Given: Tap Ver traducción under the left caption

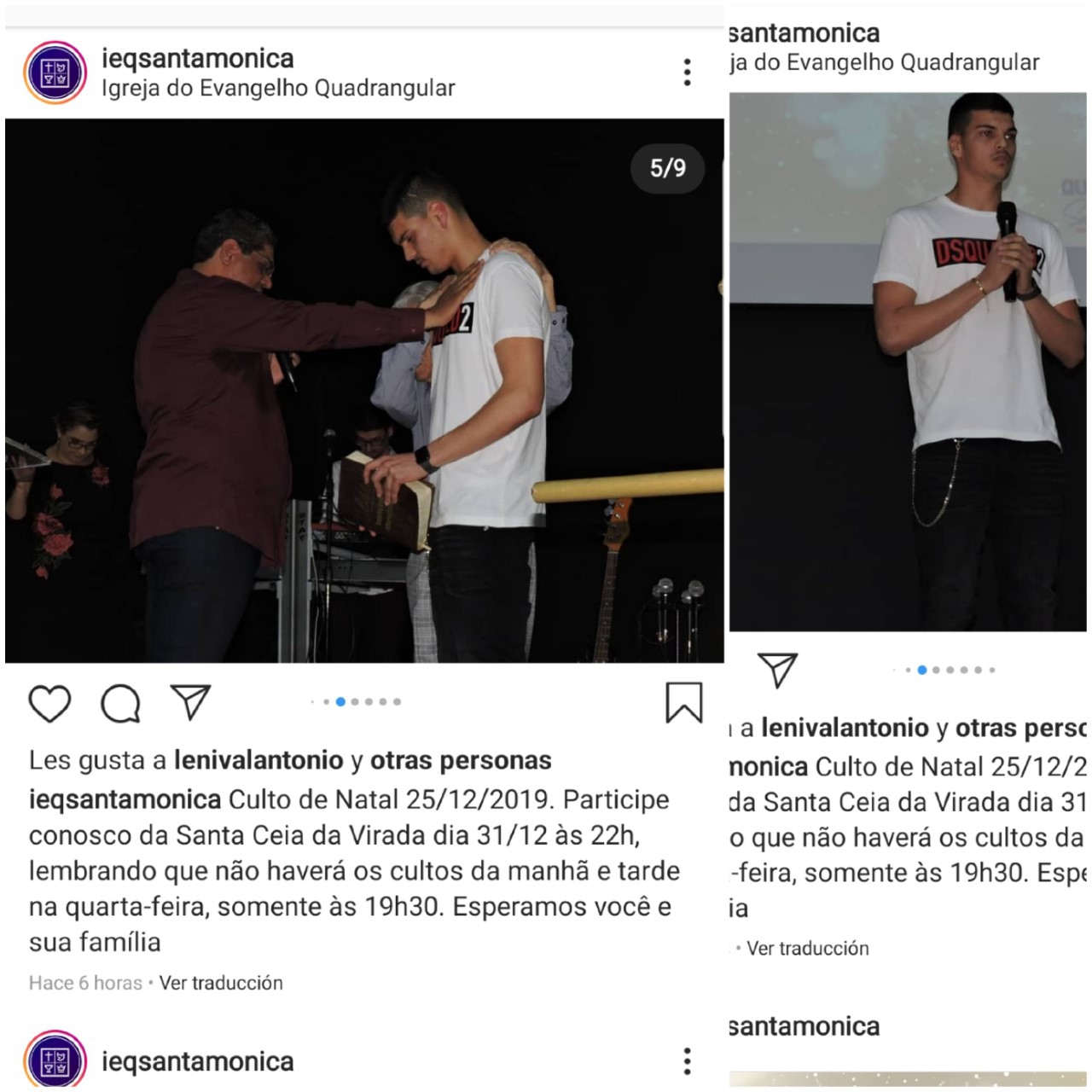Looking at the screenshot, I should (221, 983).
